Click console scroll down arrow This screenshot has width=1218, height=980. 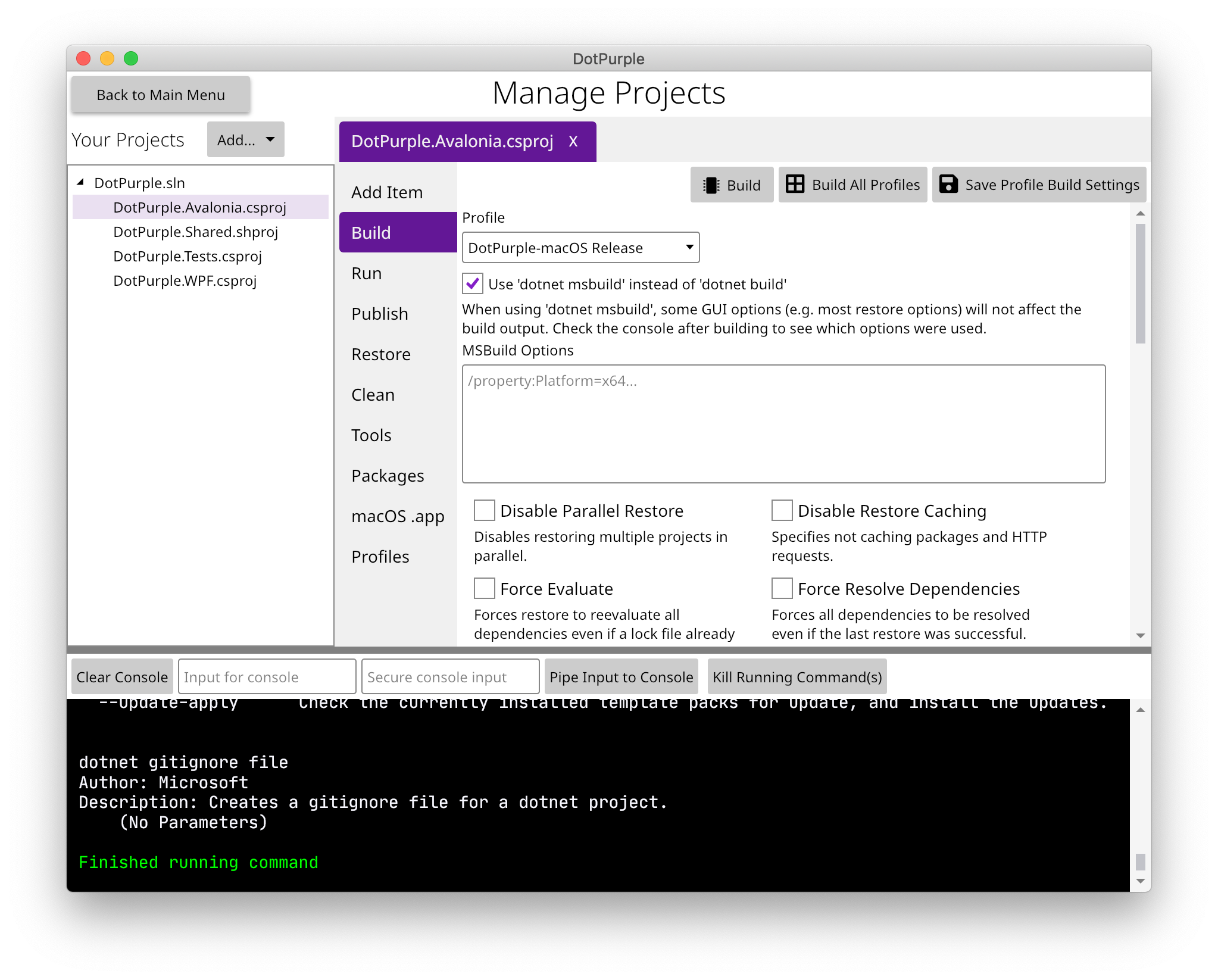(1140, 881)
